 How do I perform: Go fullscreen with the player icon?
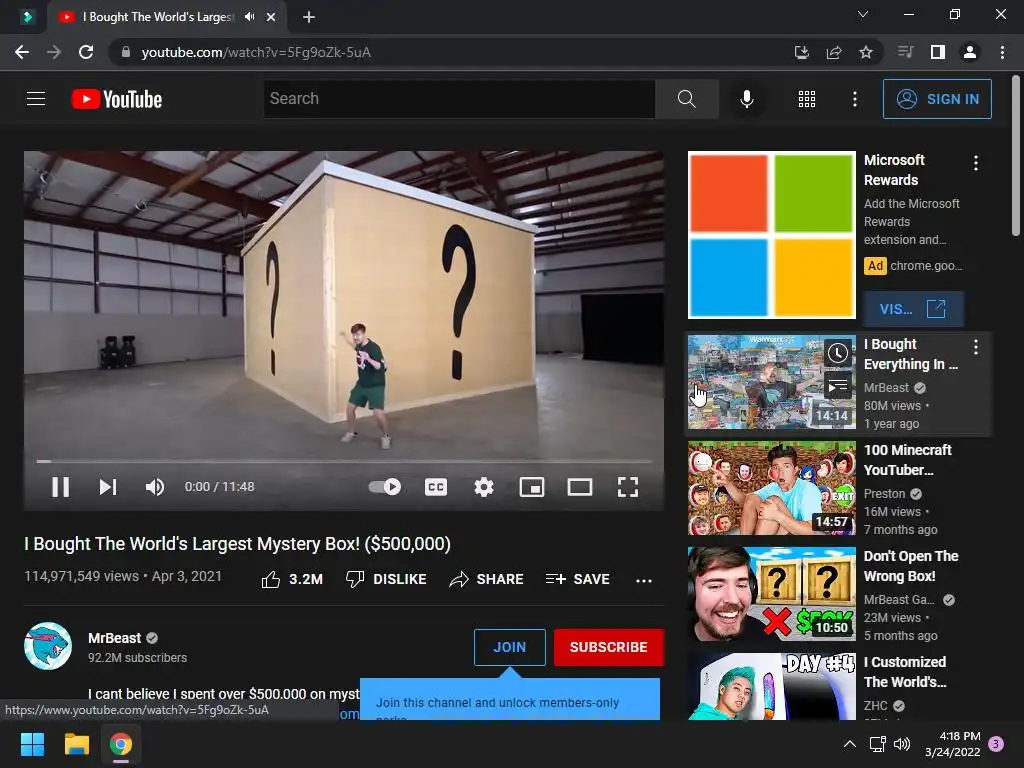pos(628,487)
